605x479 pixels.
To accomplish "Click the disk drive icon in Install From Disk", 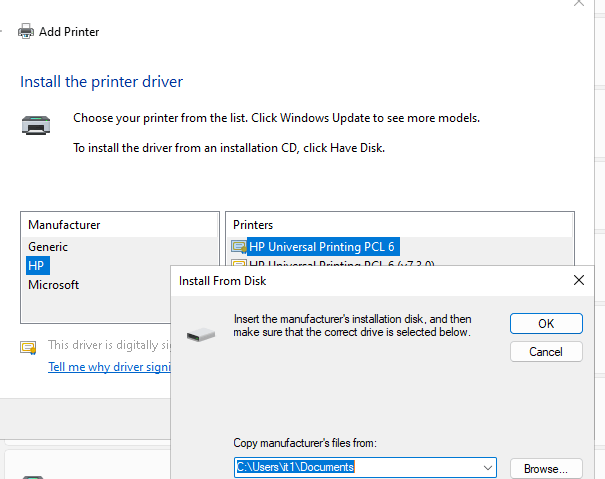I will click(x=201, y=334).
